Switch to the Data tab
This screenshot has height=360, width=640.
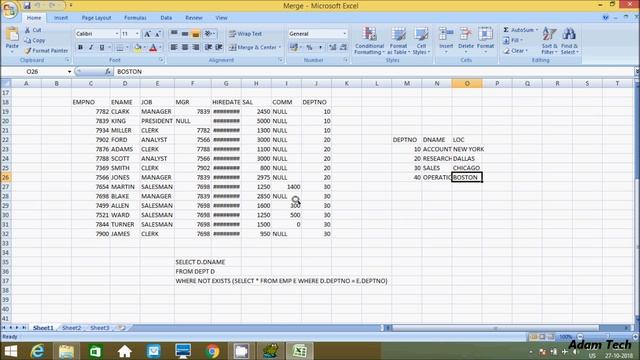coord(166,18)
